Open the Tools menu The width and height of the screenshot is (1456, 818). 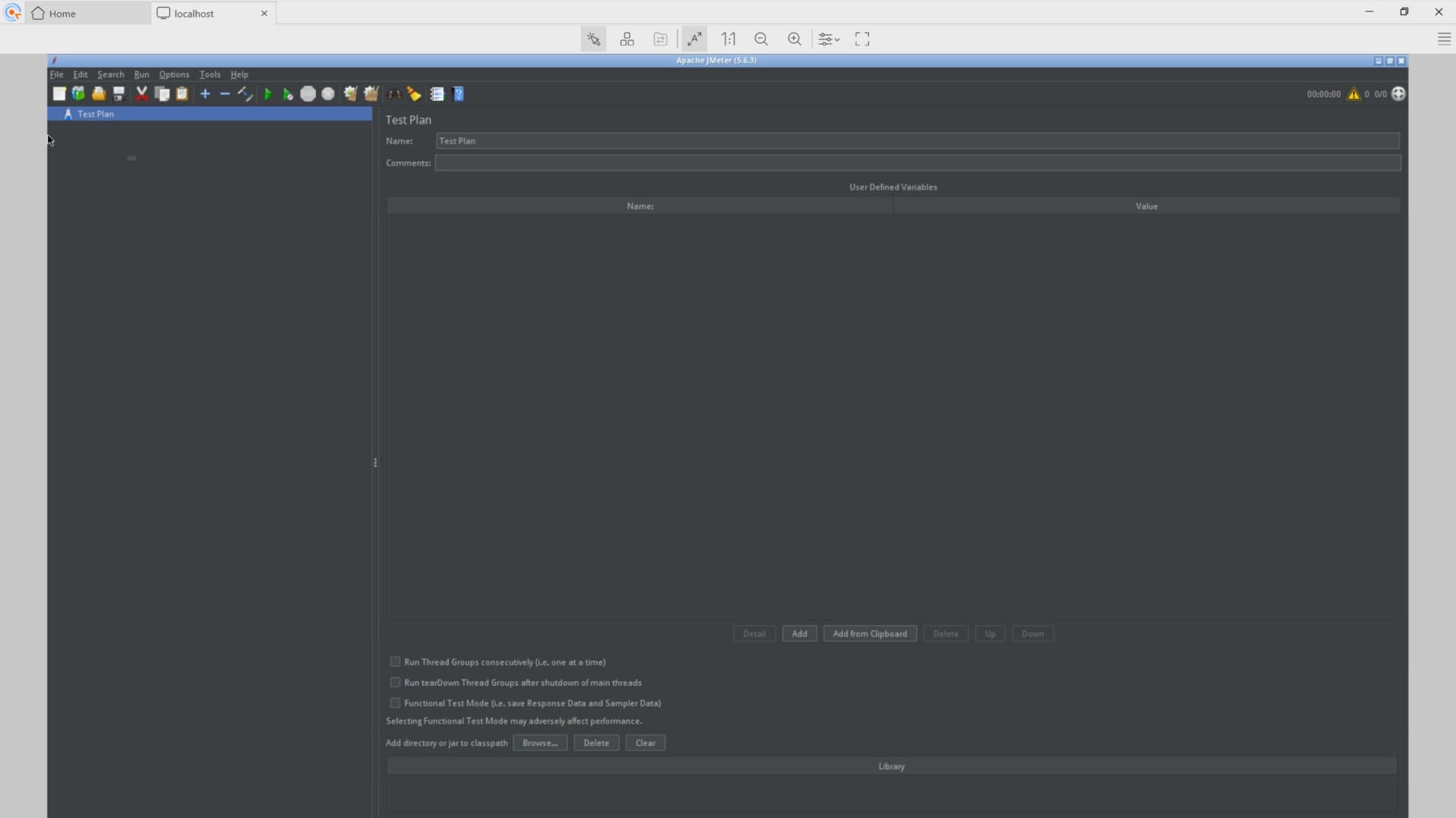point(210,74)
